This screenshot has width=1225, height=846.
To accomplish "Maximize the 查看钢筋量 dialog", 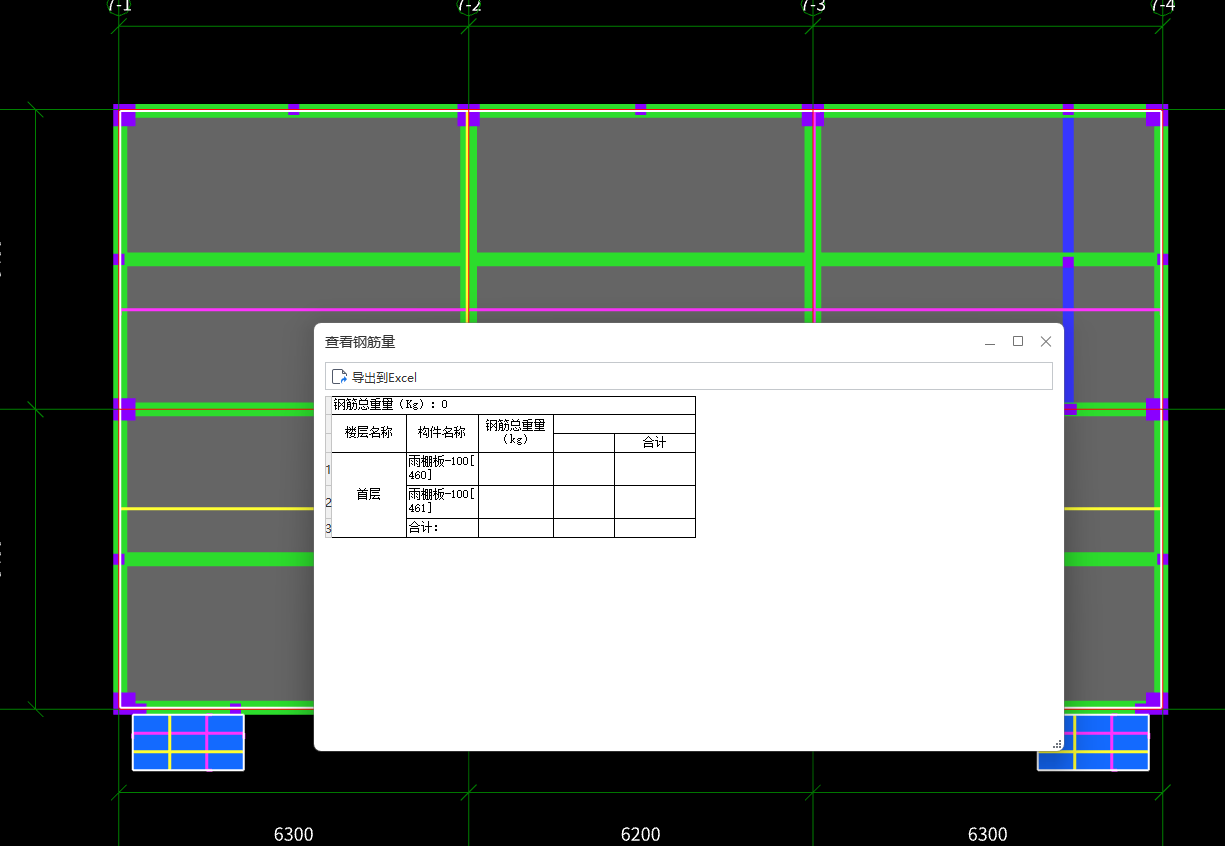I will [x=1018, y=342].
